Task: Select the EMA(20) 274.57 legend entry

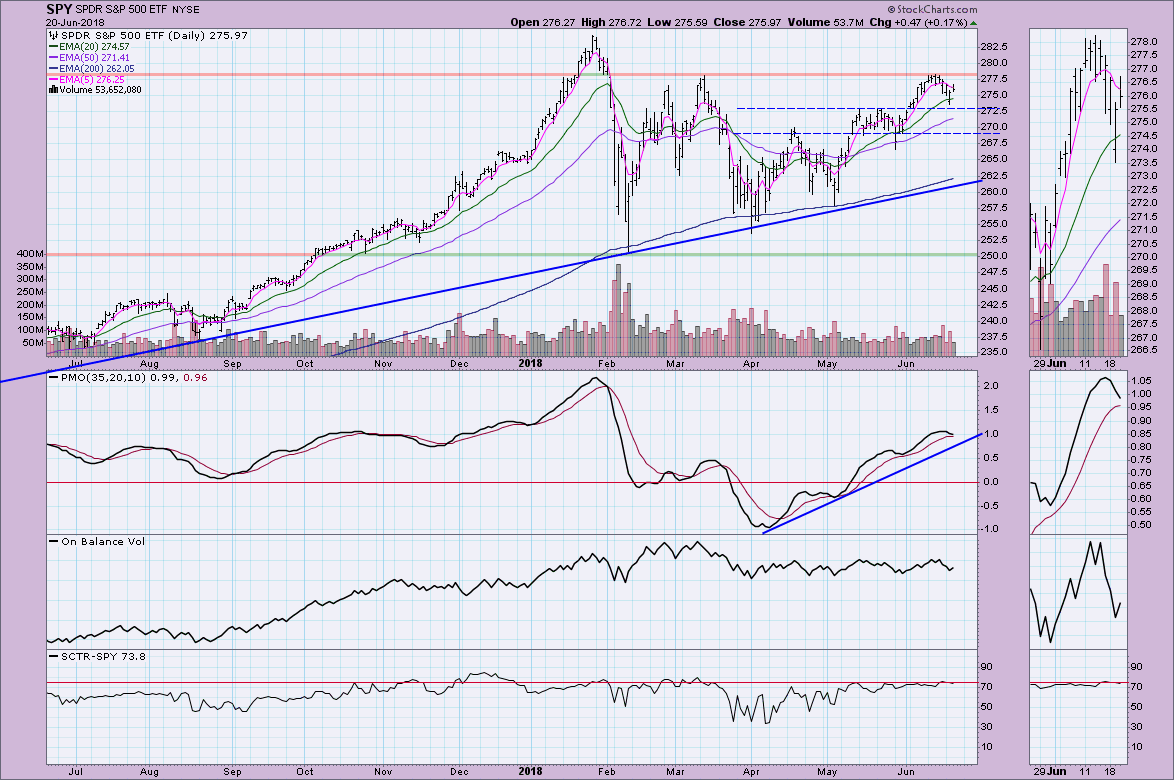Action: coord(94,46)
